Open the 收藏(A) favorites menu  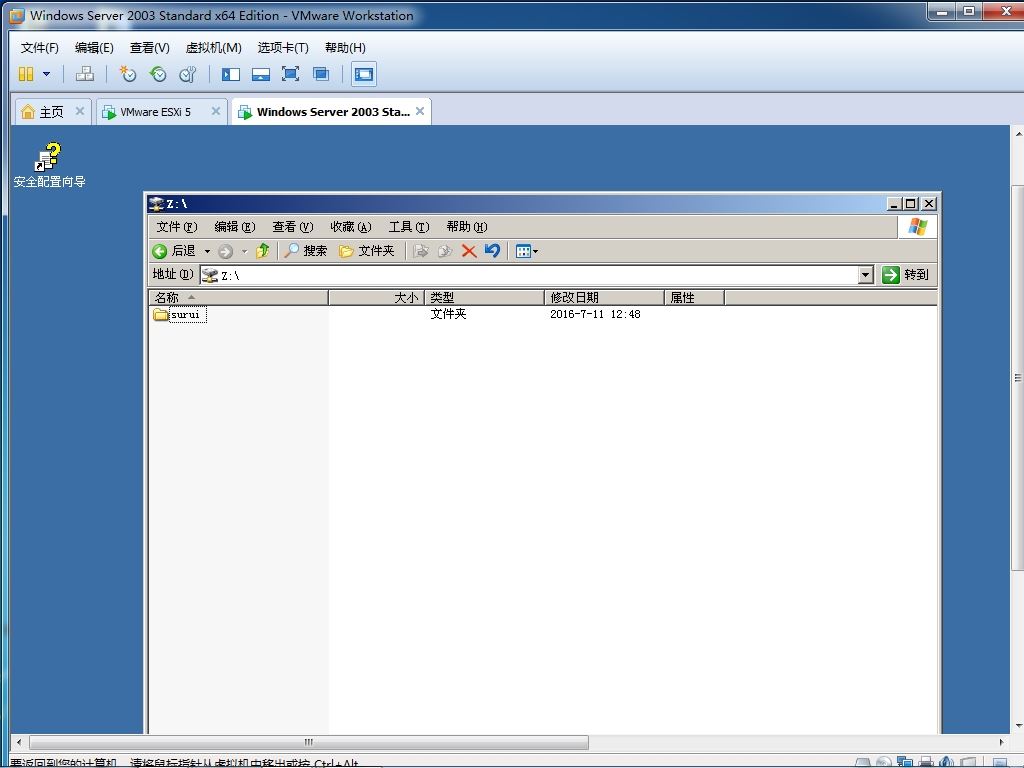[x=351, y=227]
